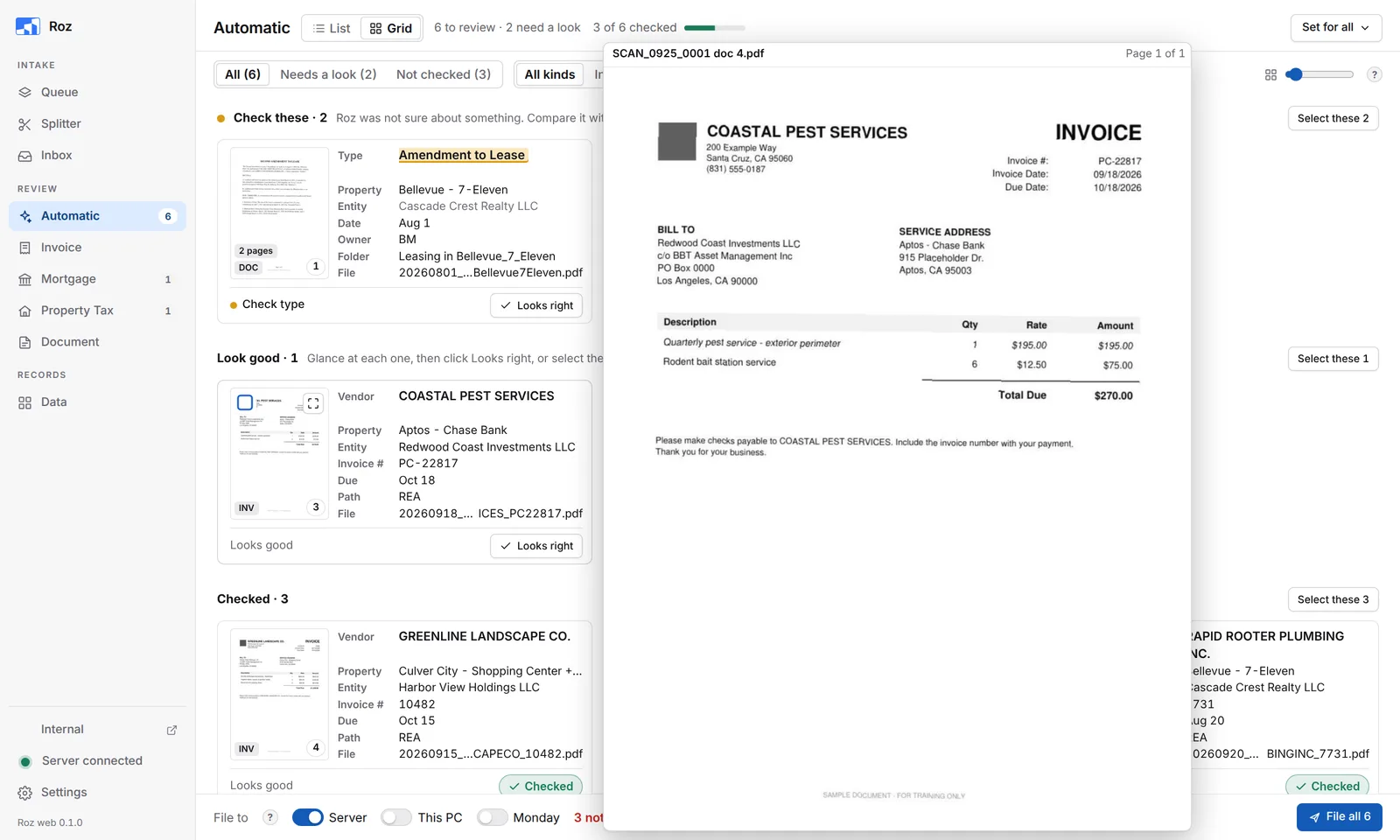Select the All kinds filter
The width and height of the screenshot is (1400, 840).
point(549,74)
